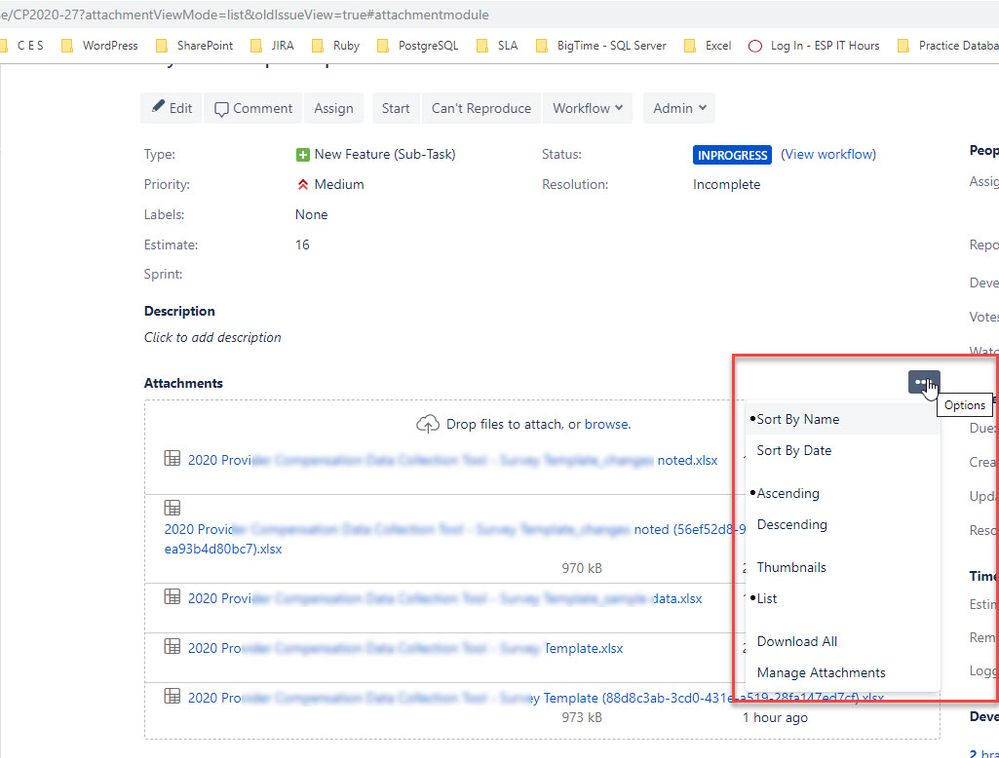Open the Practice Database bookmark folder
The image size is (999, 758).
point(948,46)
